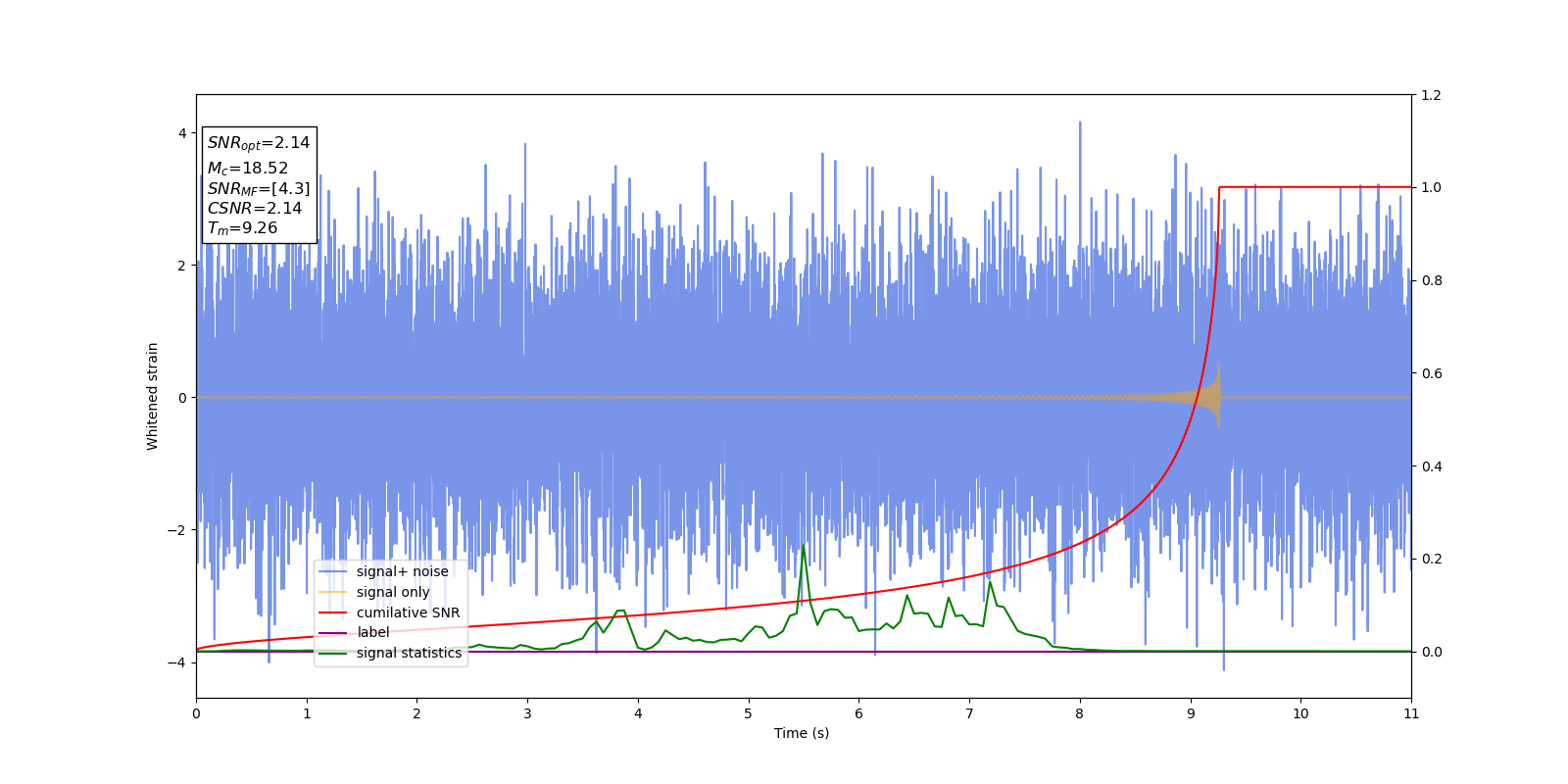Click the orange signal-only merger burst
The width and height of the screenshot is (1568, 784).
(1215, 396)
